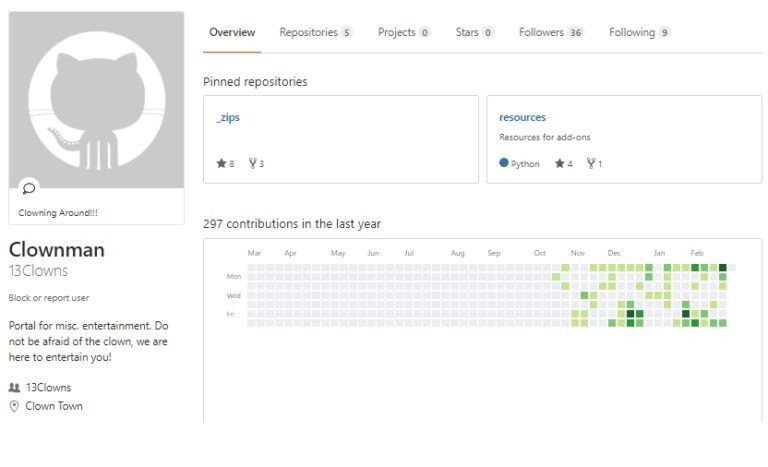This screenshot has width=768, height=467.
Task: Click the location pin icon near Clown Town
Action: click(14, 406)
